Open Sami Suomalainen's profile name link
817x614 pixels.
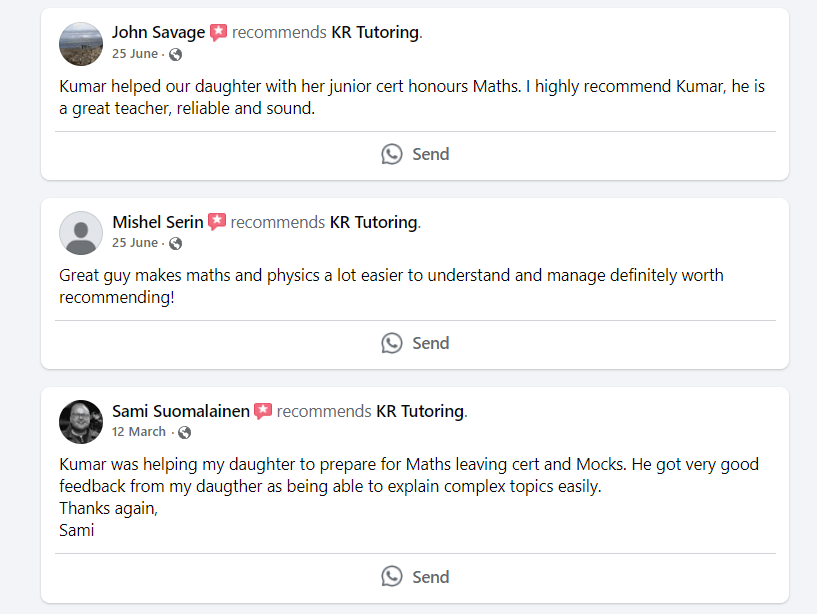click(x=181, y=410)
